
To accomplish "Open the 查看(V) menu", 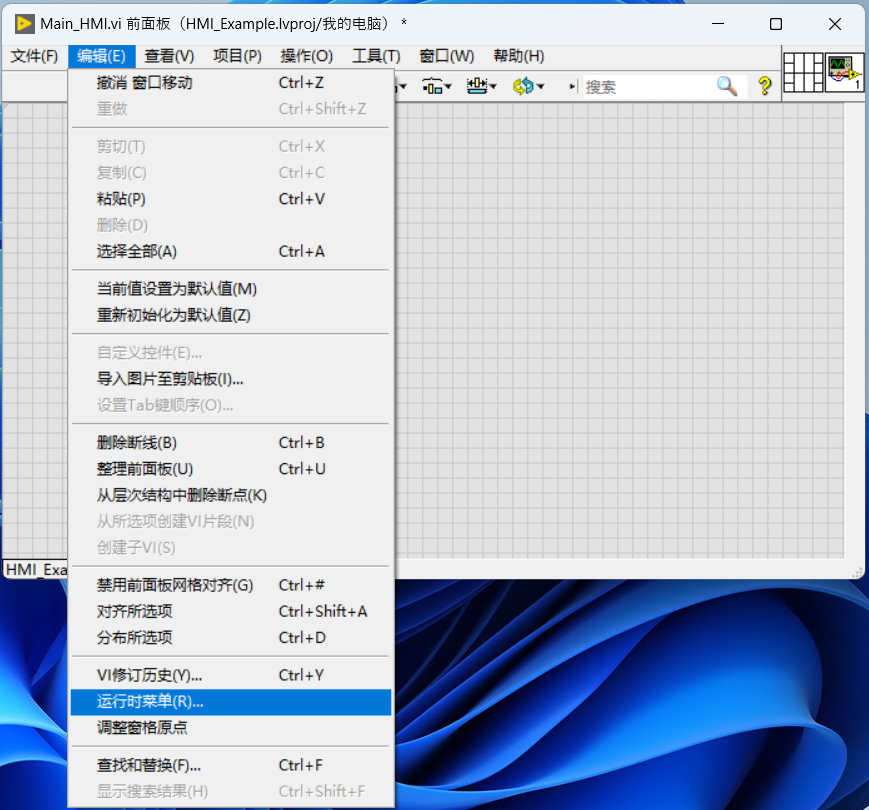I will (169, 56).
